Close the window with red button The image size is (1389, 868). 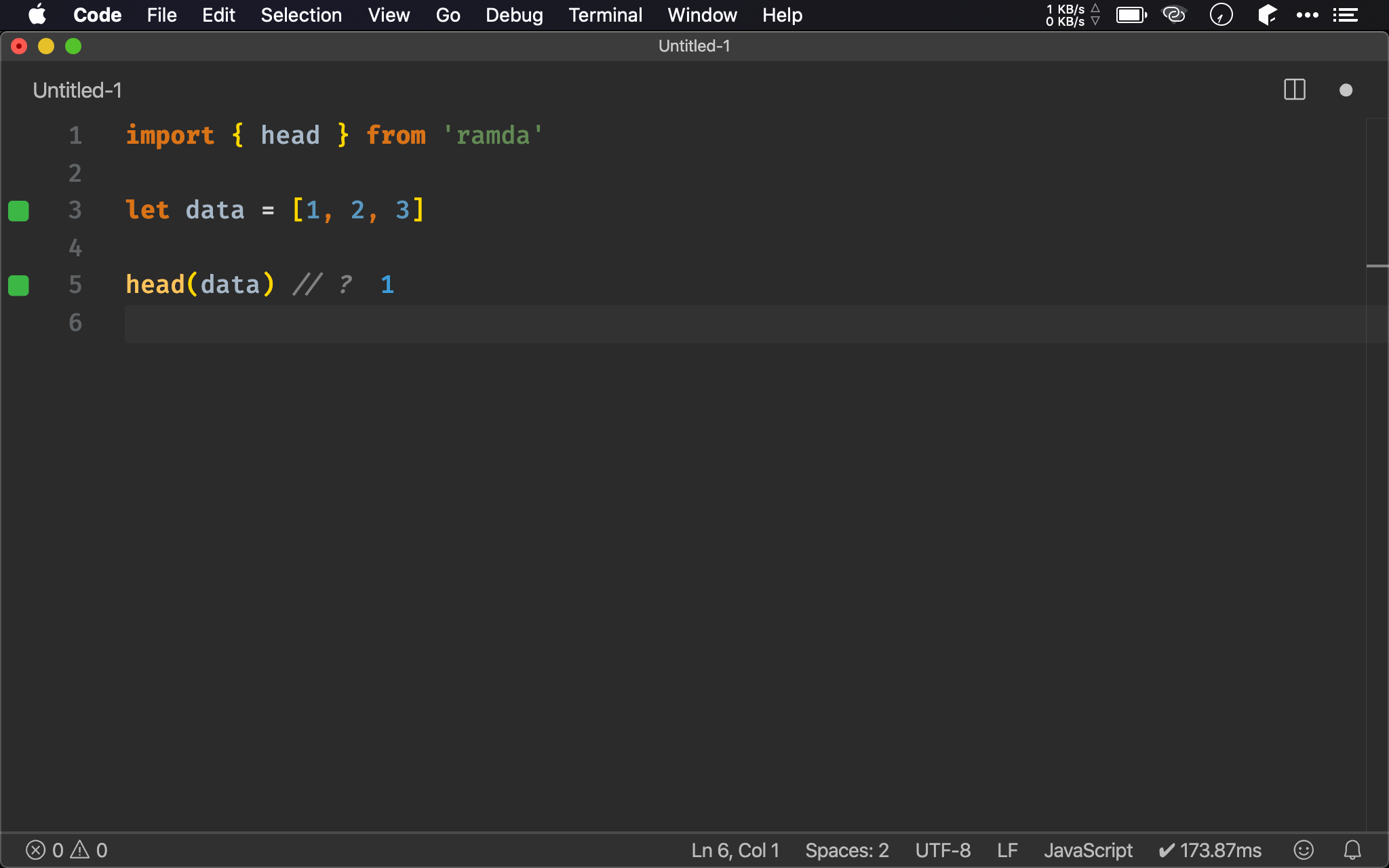pos(19,46)
